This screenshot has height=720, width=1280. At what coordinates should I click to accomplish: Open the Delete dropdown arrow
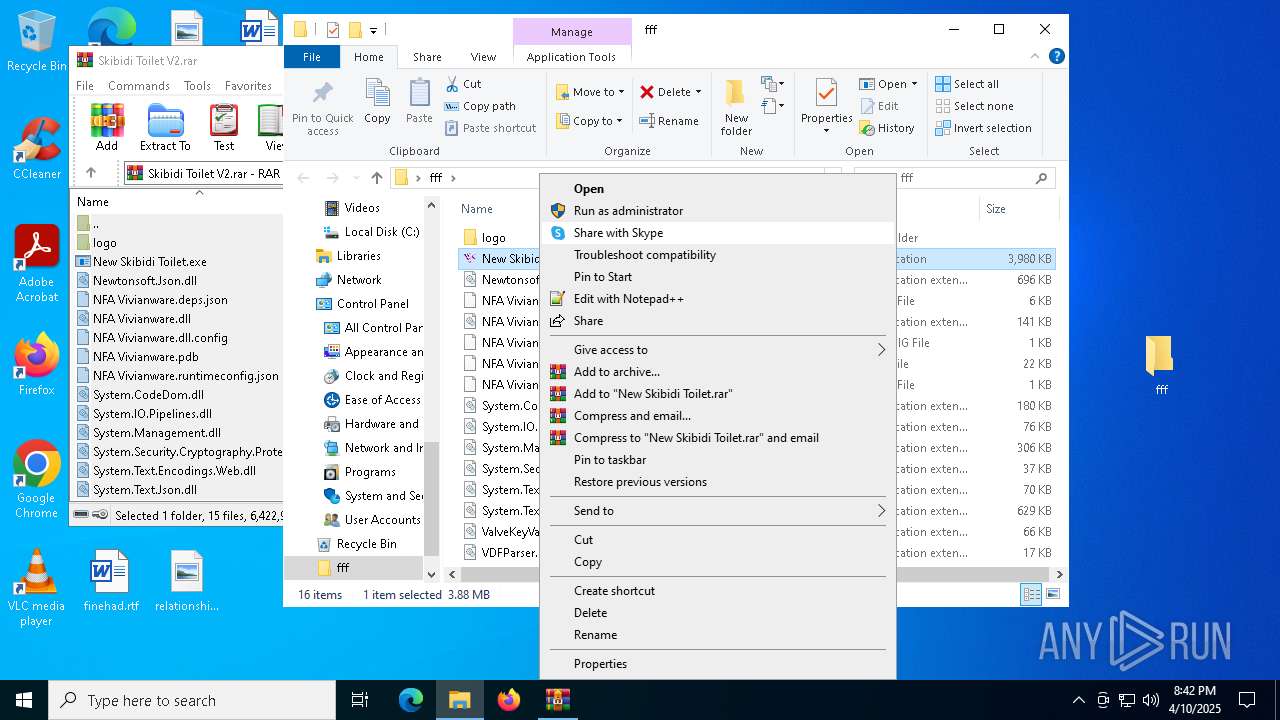[698, 92]
